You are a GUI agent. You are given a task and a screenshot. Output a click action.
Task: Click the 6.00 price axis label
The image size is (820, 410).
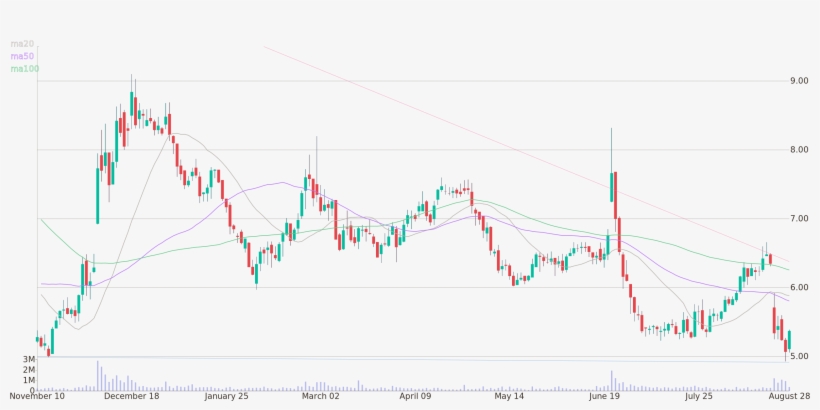click(799, 287)
